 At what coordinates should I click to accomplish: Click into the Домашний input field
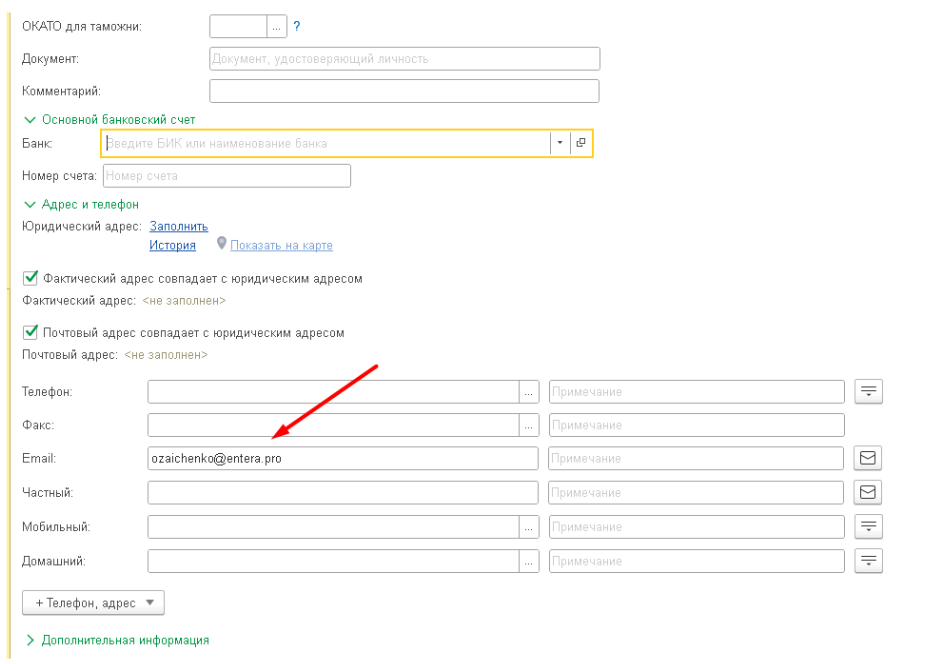pyautogui.click(x=333, y=561)
